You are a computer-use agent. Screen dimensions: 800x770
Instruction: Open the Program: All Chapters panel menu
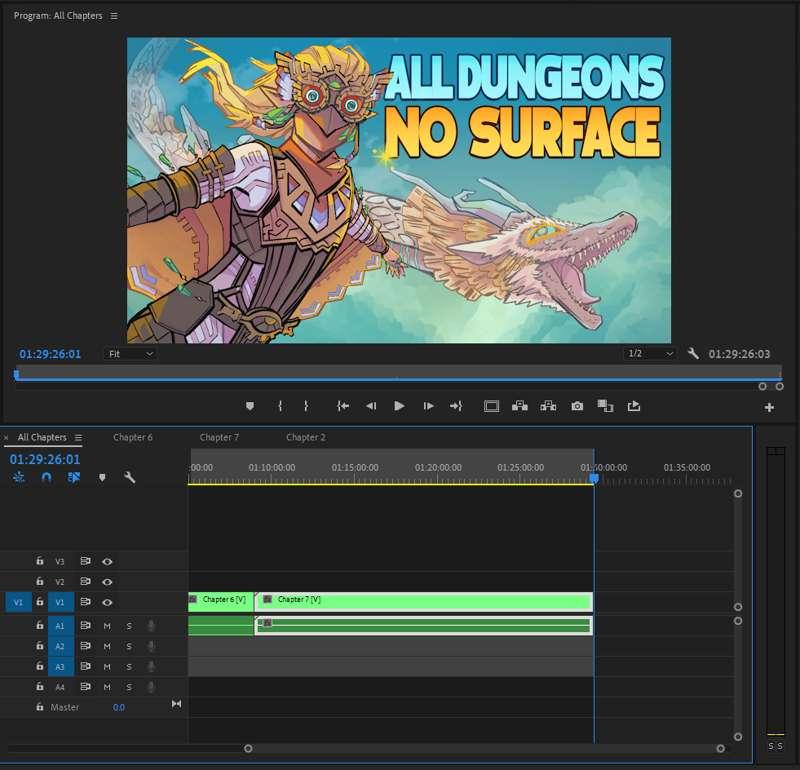pos(114,16)
